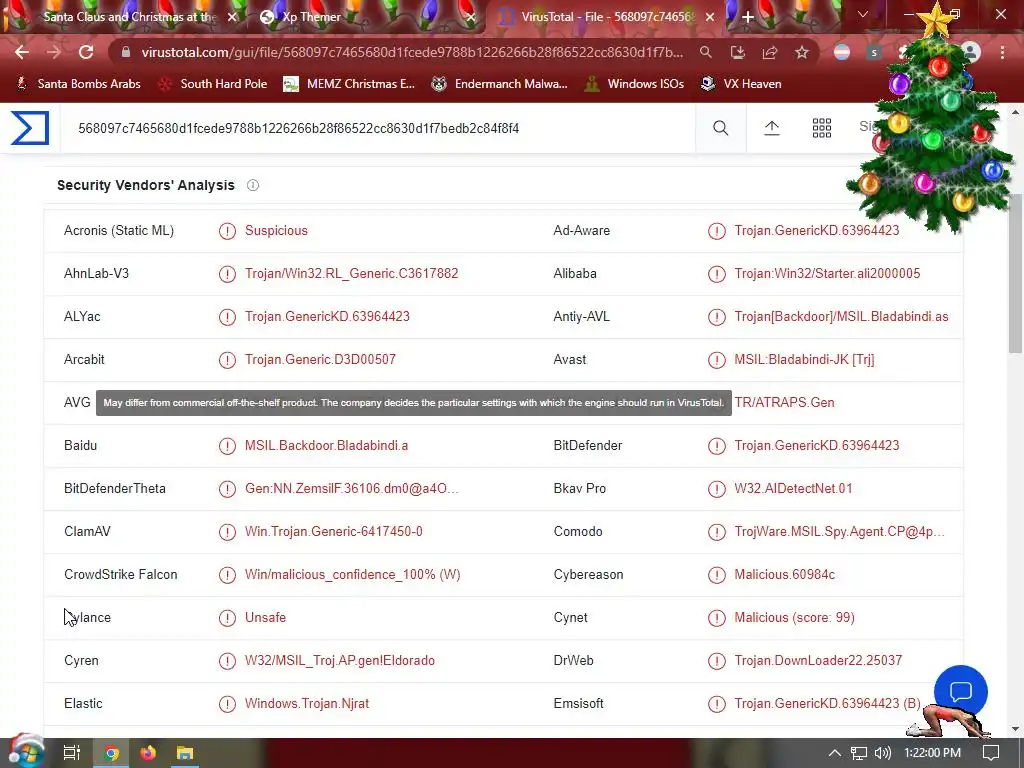This screenshot has height=768, width=1024.
Task: Open the blue chat bubble button
Action: point(960,691)
